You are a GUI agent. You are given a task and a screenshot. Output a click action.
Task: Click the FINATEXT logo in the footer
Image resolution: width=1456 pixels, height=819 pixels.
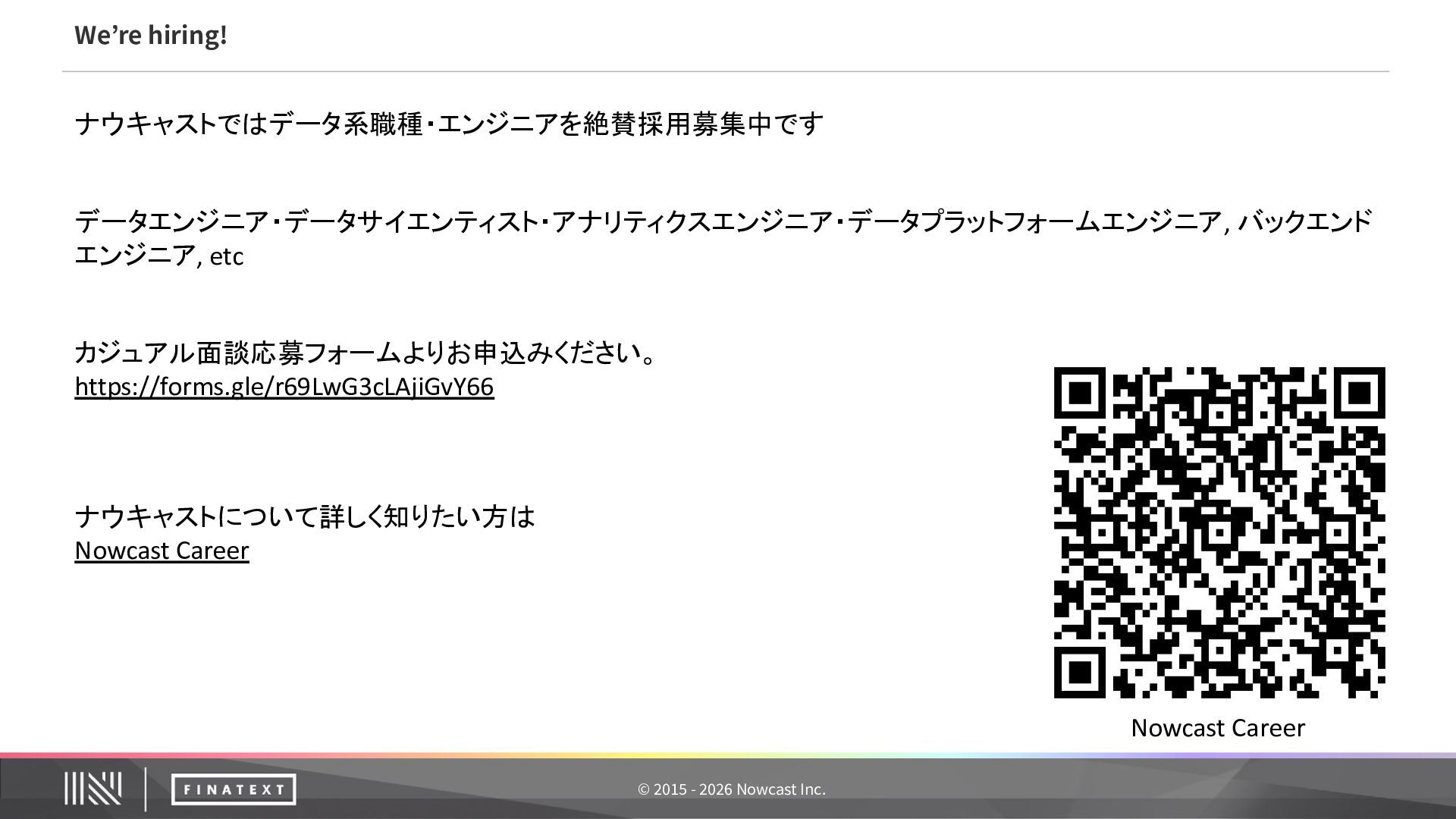(233, 789)
